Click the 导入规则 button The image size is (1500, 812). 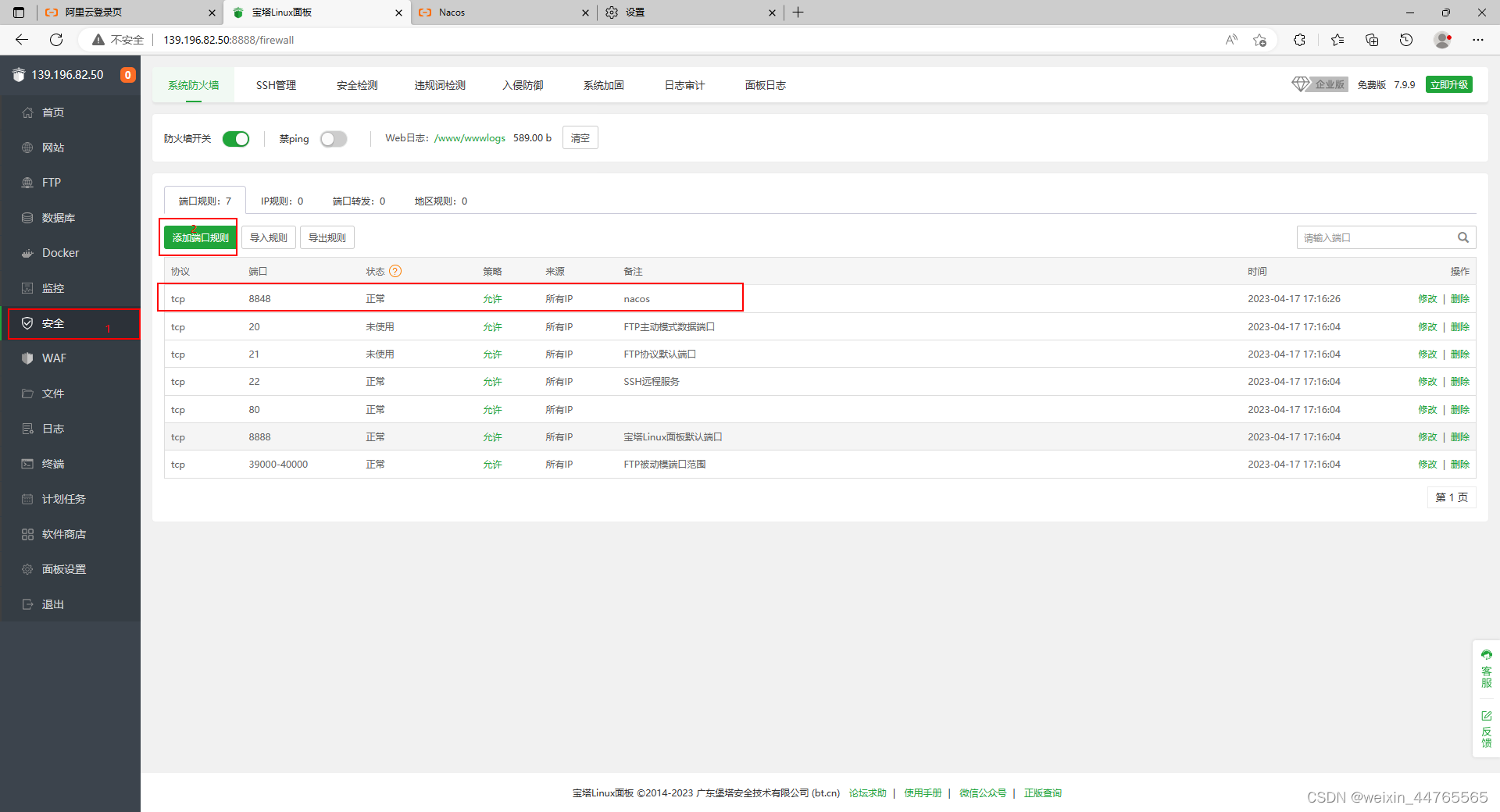(x=269, y=237)
